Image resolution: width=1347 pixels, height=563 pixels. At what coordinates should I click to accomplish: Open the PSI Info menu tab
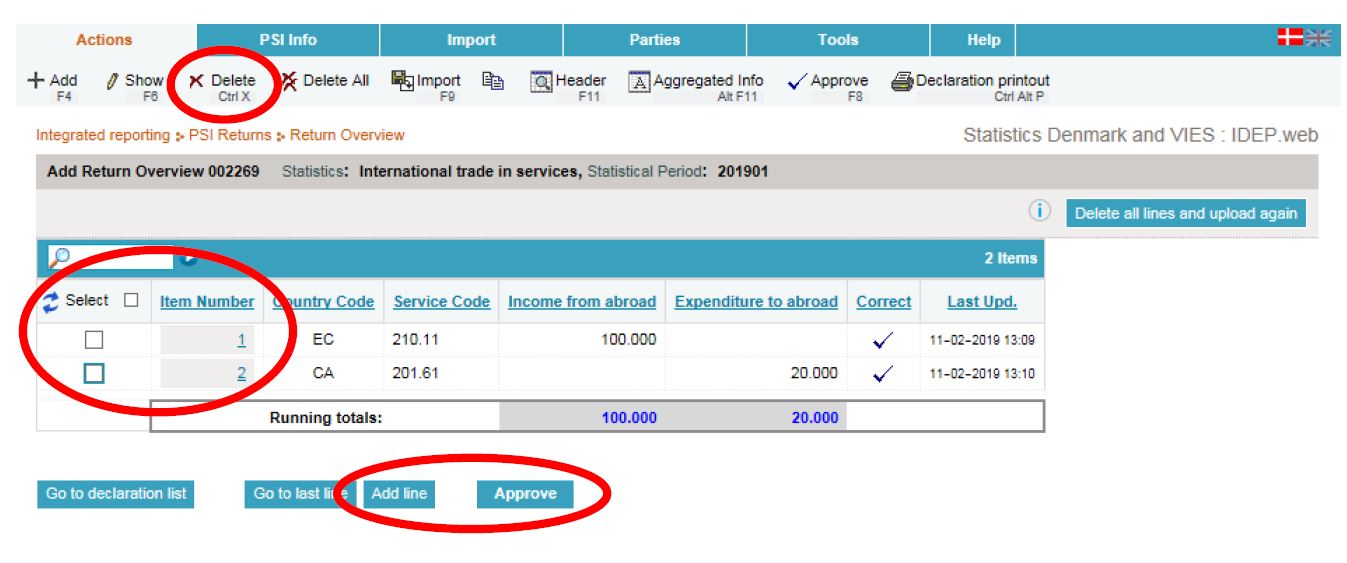(x=288, y=40)
